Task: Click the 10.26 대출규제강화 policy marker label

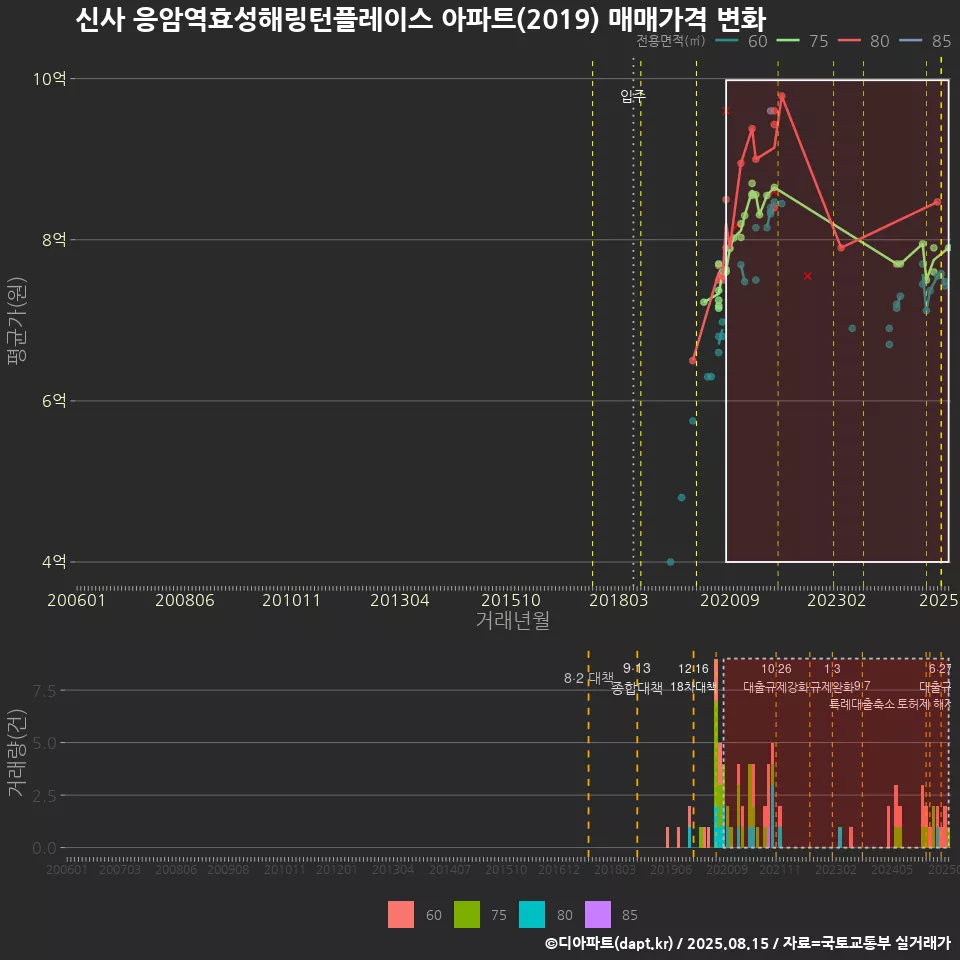Action: click(x=776, y=678)
